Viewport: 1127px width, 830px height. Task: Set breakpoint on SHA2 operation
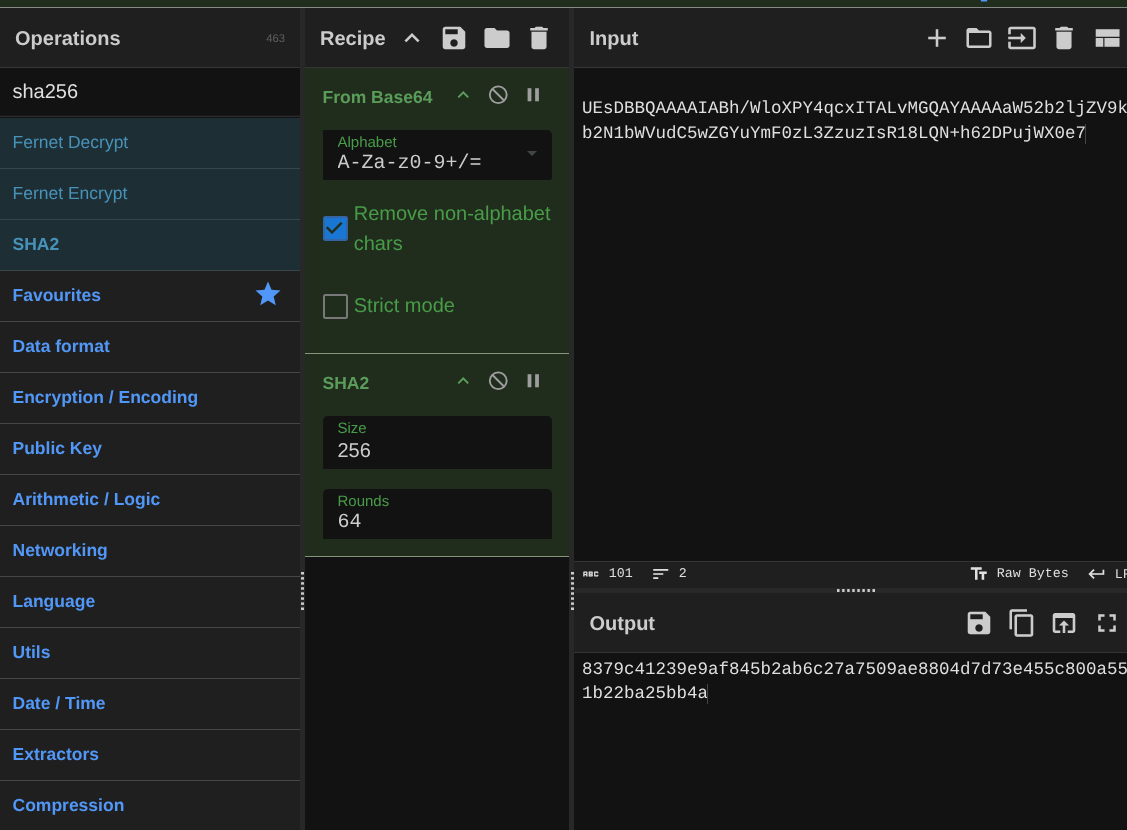point(533,381)
